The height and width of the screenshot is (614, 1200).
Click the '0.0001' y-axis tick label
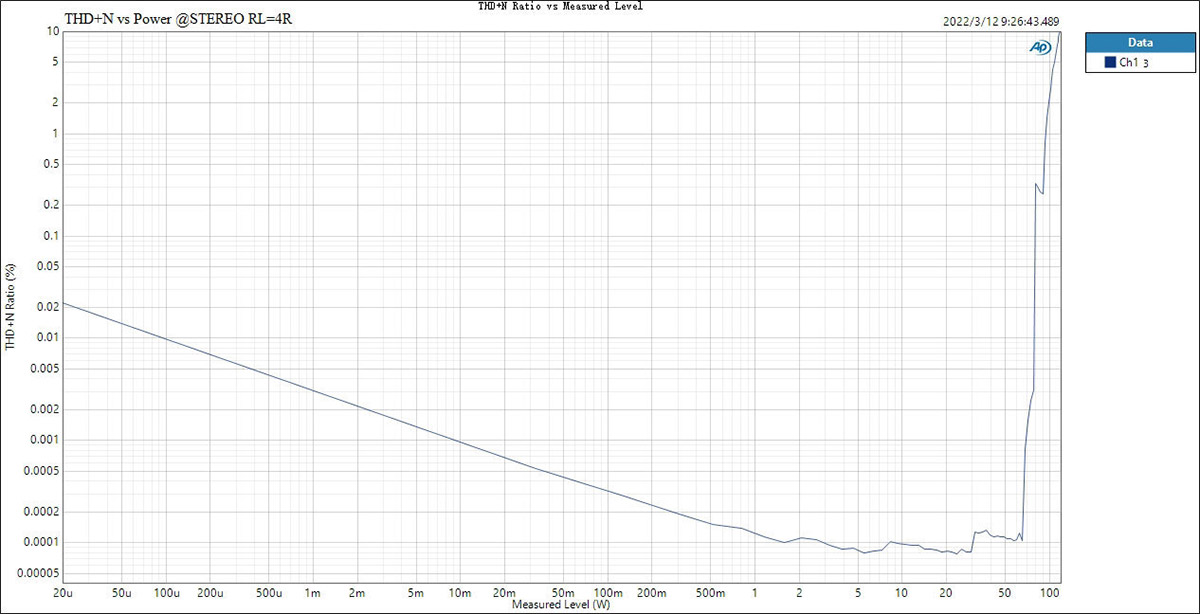pyautogui.click(x=42, y=542)
